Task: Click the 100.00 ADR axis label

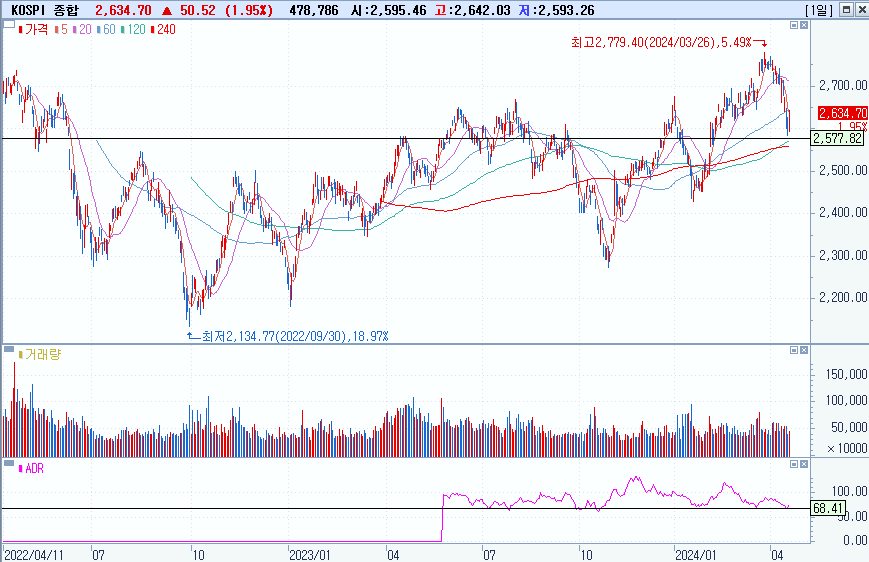Action: 850,491
